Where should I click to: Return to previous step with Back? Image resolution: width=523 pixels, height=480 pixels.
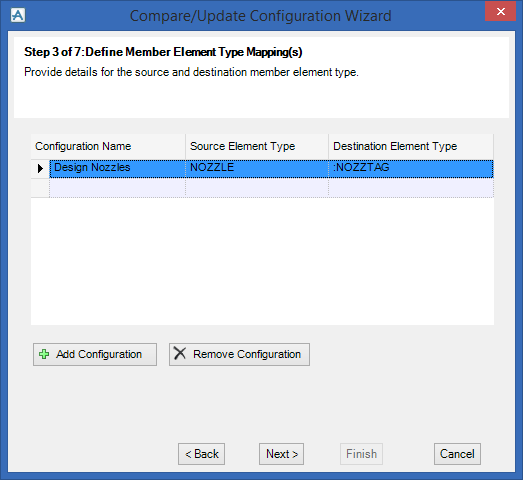pos(201,454)
